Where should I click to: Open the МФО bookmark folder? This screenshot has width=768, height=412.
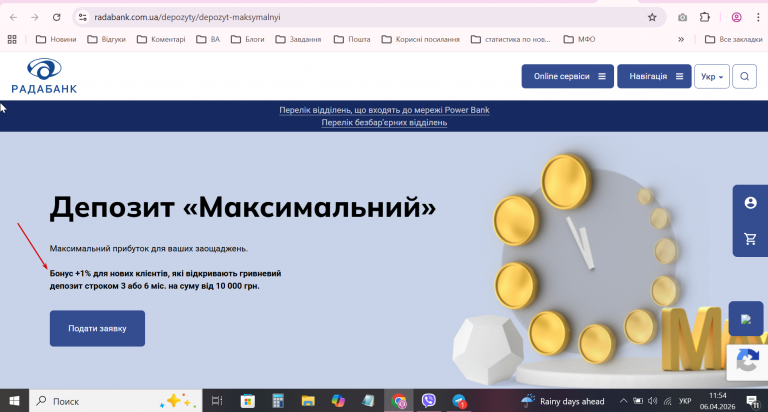(579, 39)
